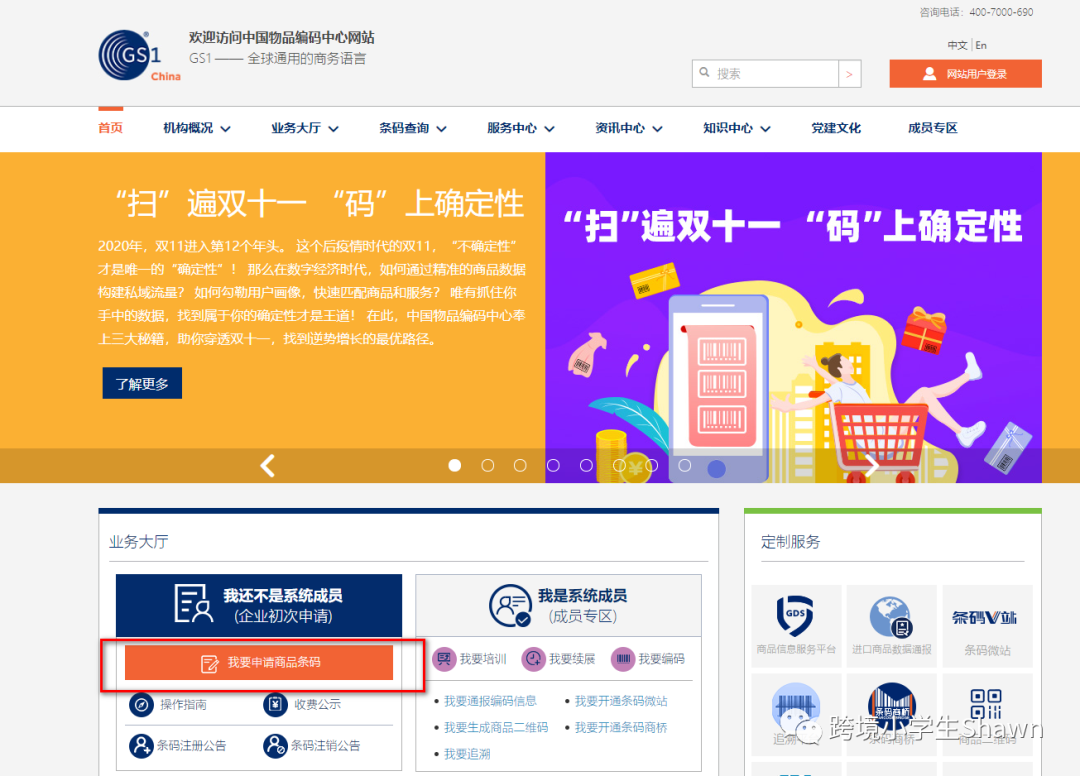The image size is (1080, 776).
Task: Click the 收费公示 icon
Action: (274, 705)
